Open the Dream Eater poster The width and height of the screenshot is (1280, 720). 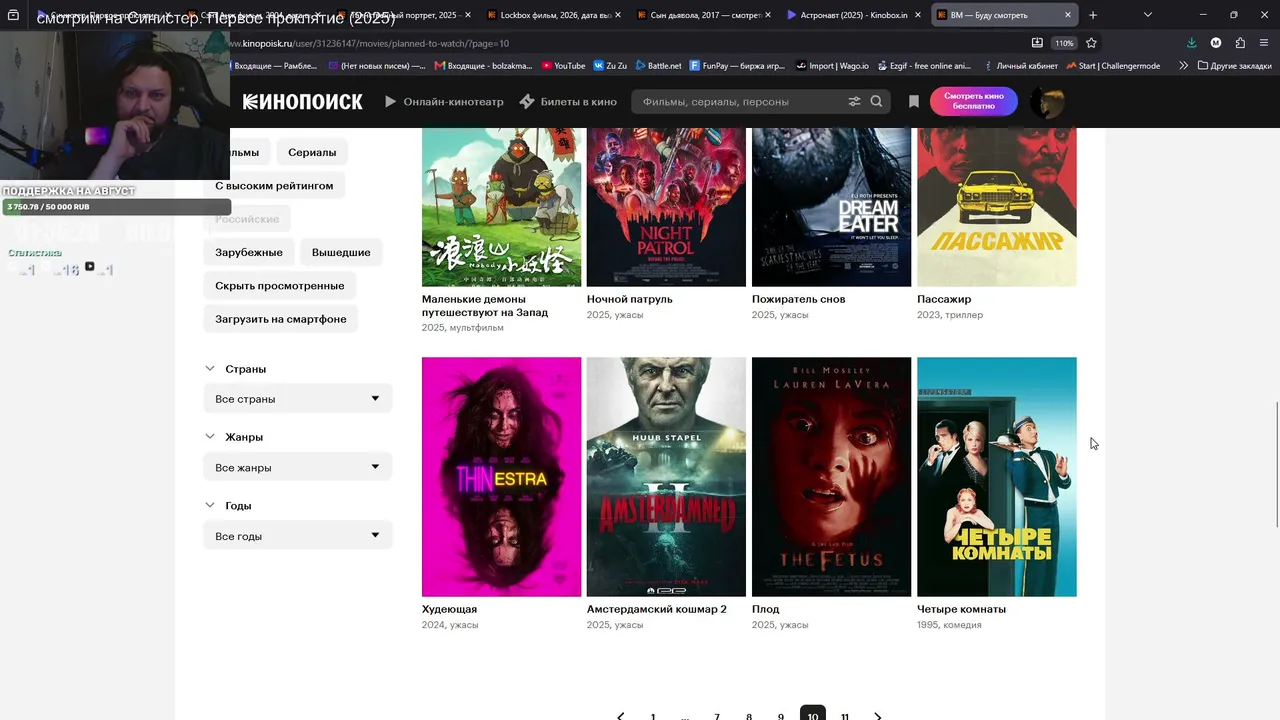832,207
